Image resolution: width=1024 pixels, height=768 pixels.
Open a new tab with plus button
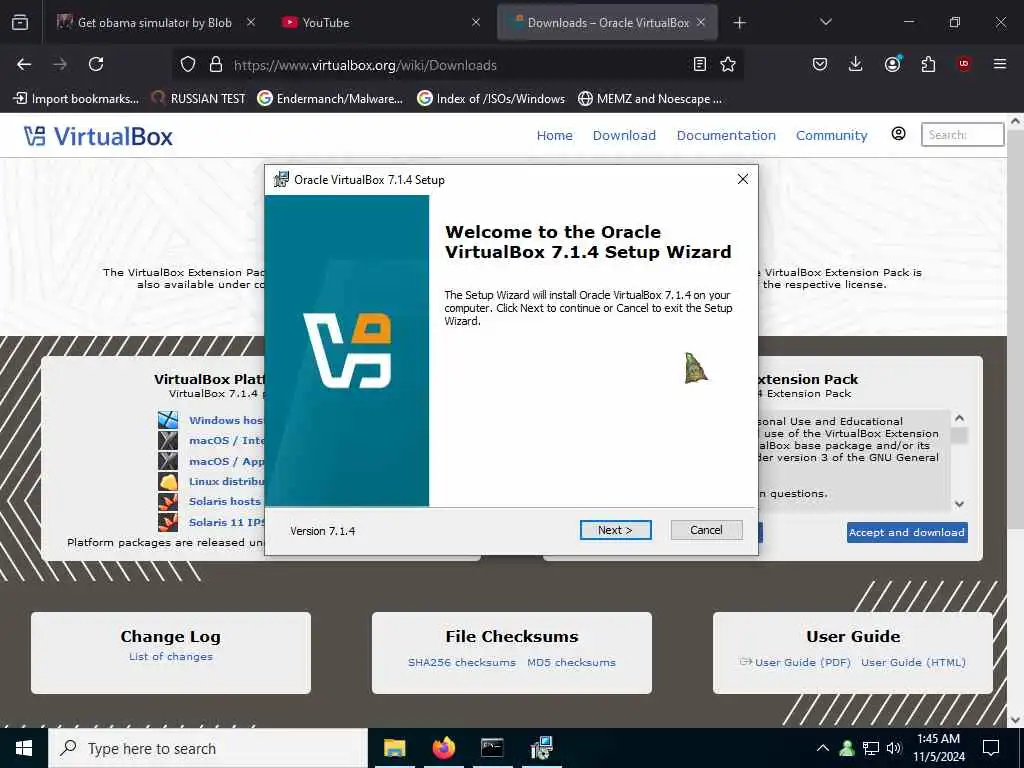[x=739, y=23]
